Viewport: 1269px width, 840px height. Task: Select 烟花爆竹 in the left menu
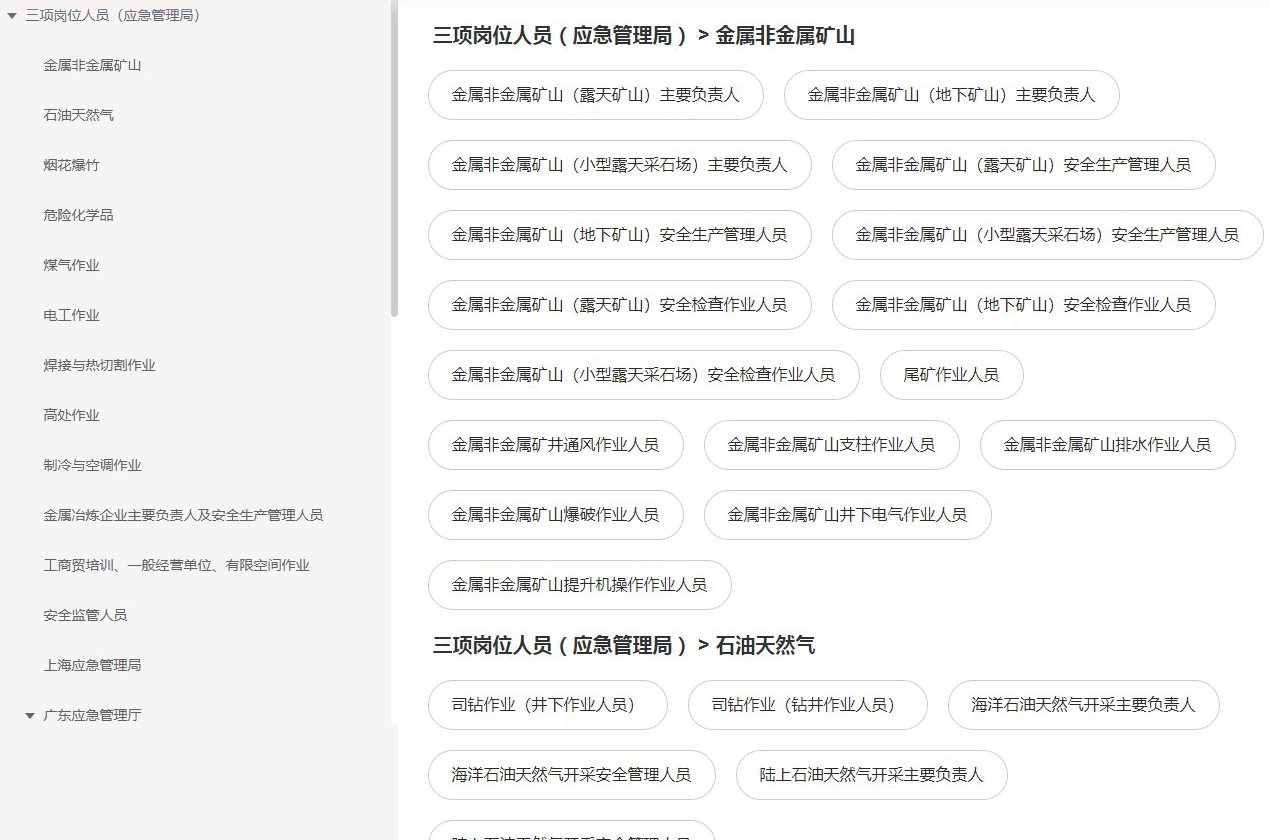coord(71,166)
